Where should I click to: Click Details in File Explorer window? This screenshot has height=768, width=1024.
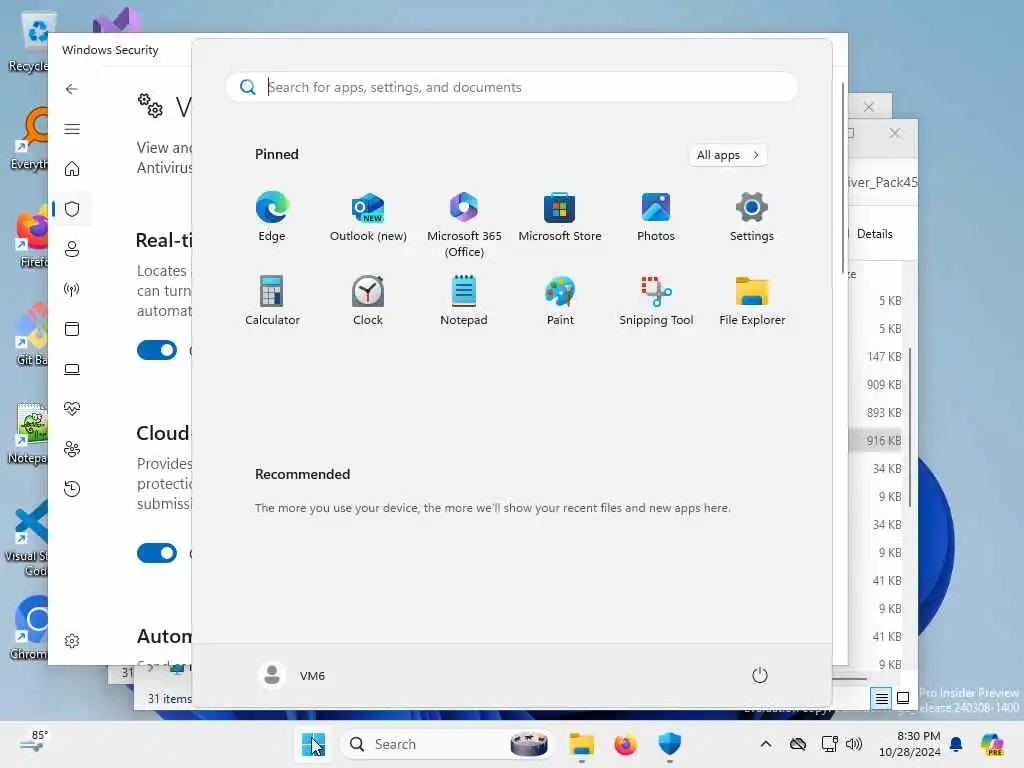pos(874,234)
